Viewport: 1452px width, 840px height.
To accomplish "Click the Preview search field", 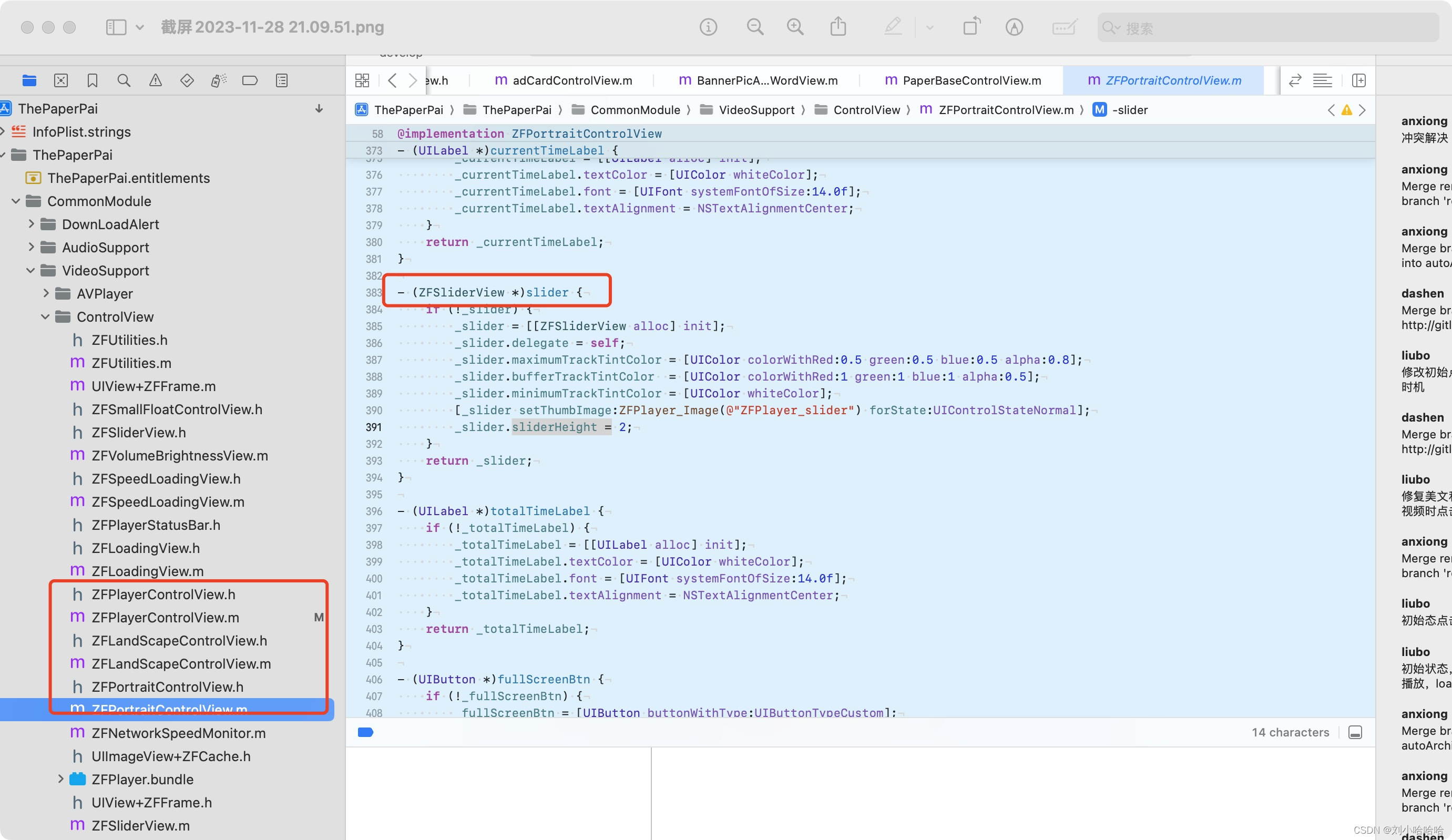I will [x=1267, y=28].
